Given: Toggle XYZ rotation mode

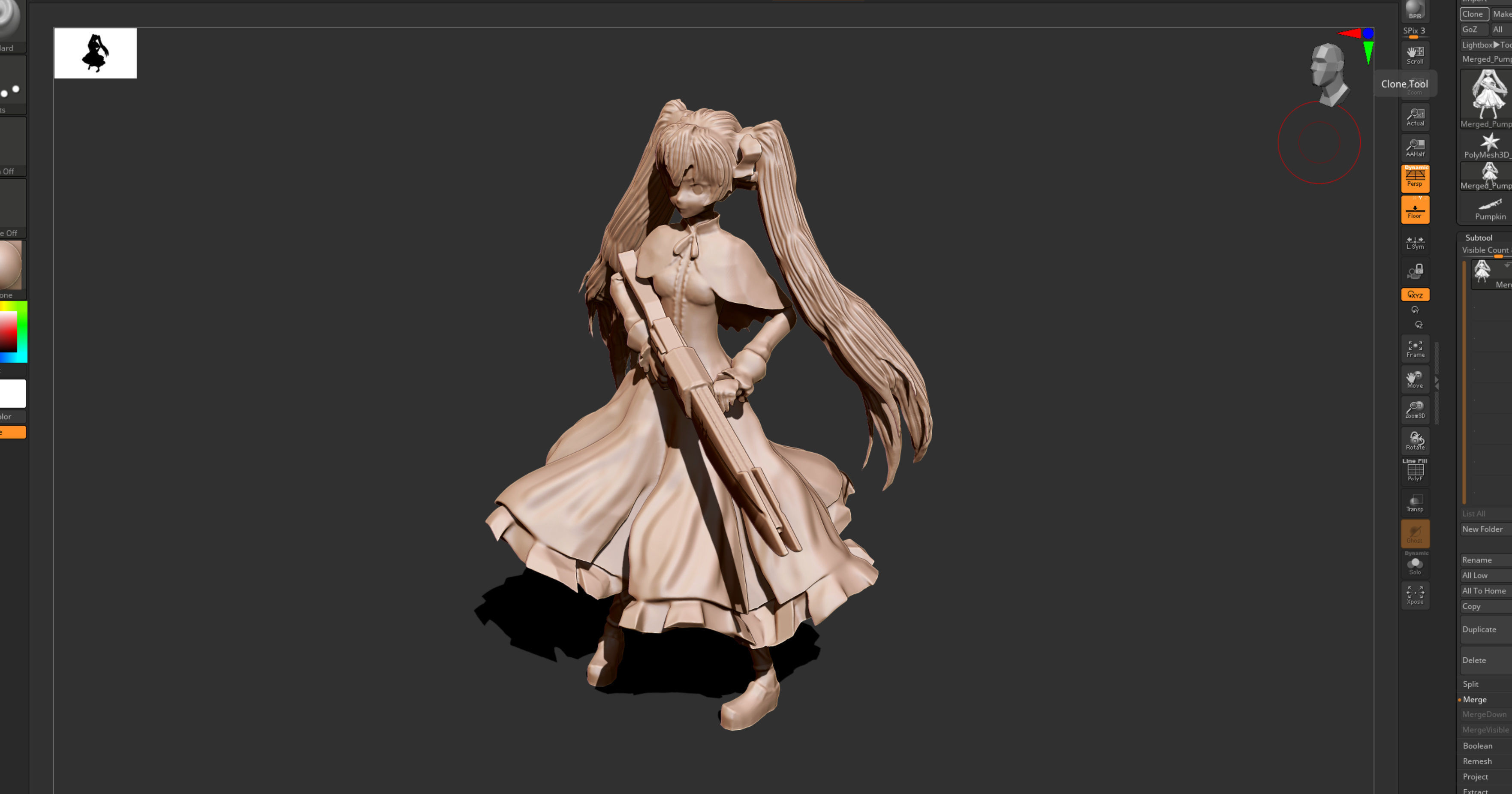Looking at the screenshot, I should click(x=1415, y=295).
